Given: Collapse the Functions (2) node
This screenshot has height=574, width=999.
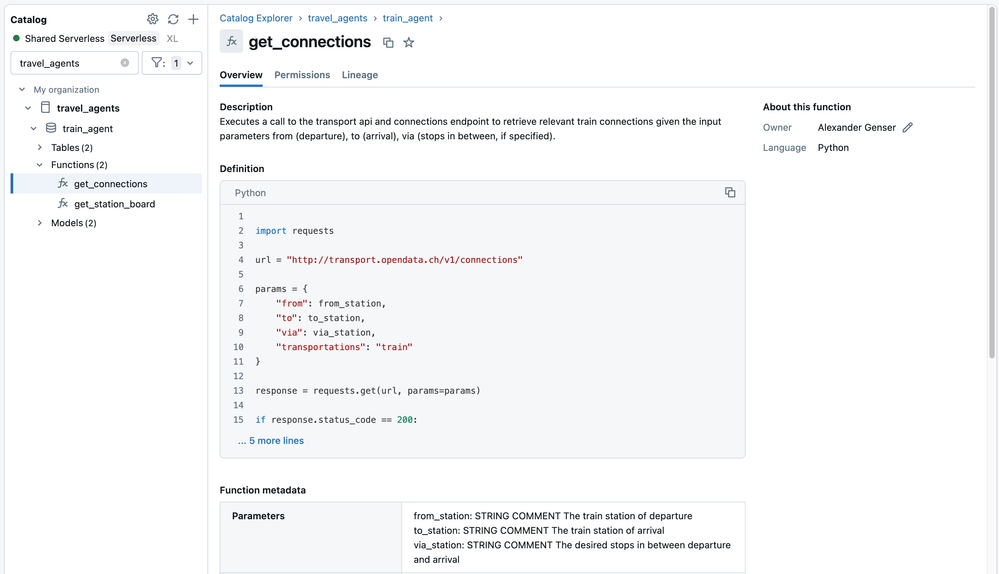Looking at the screenshot, I should [40, 165].
